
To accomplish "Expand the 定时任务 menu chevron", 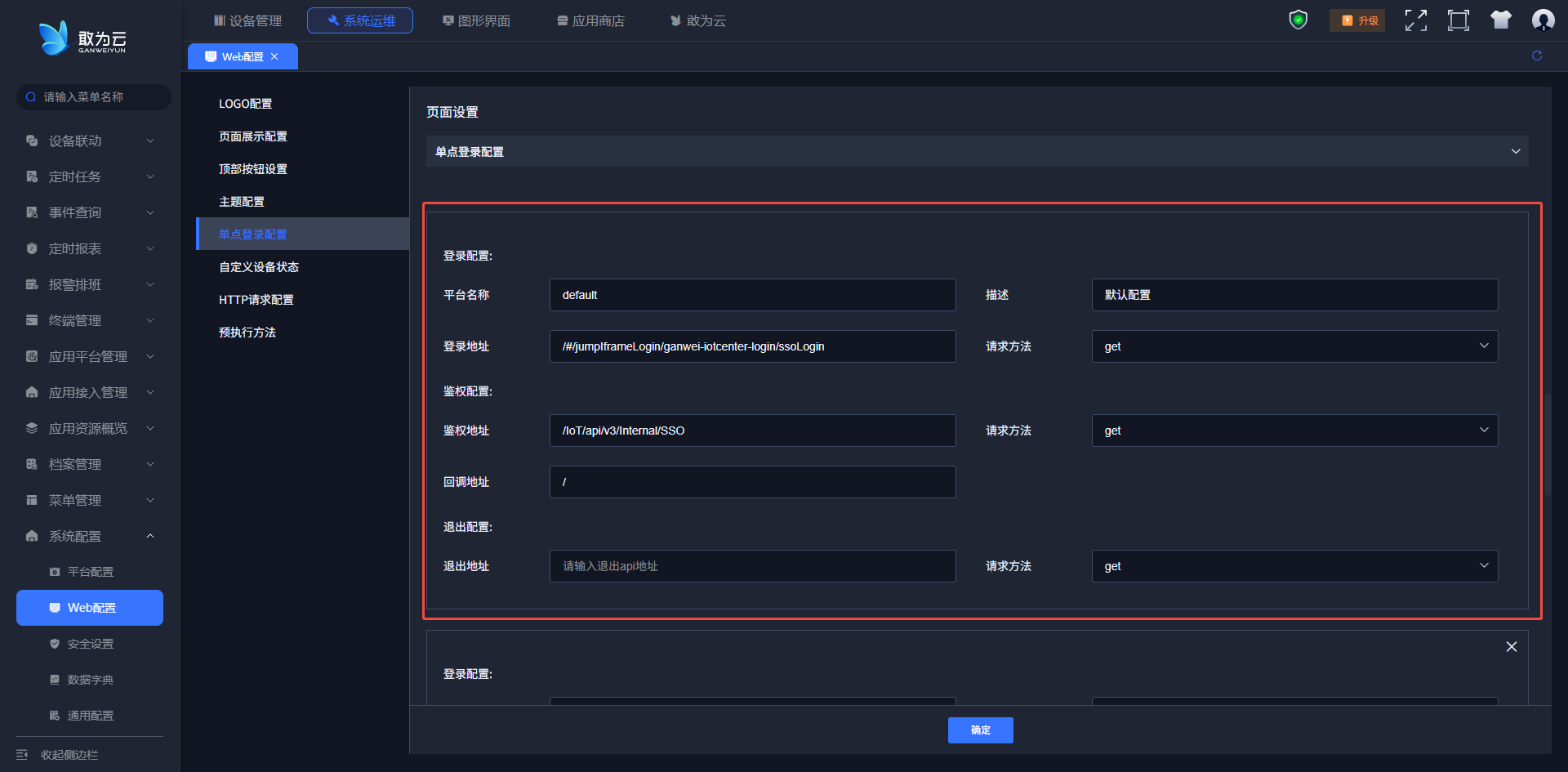I will coord(150,176).
